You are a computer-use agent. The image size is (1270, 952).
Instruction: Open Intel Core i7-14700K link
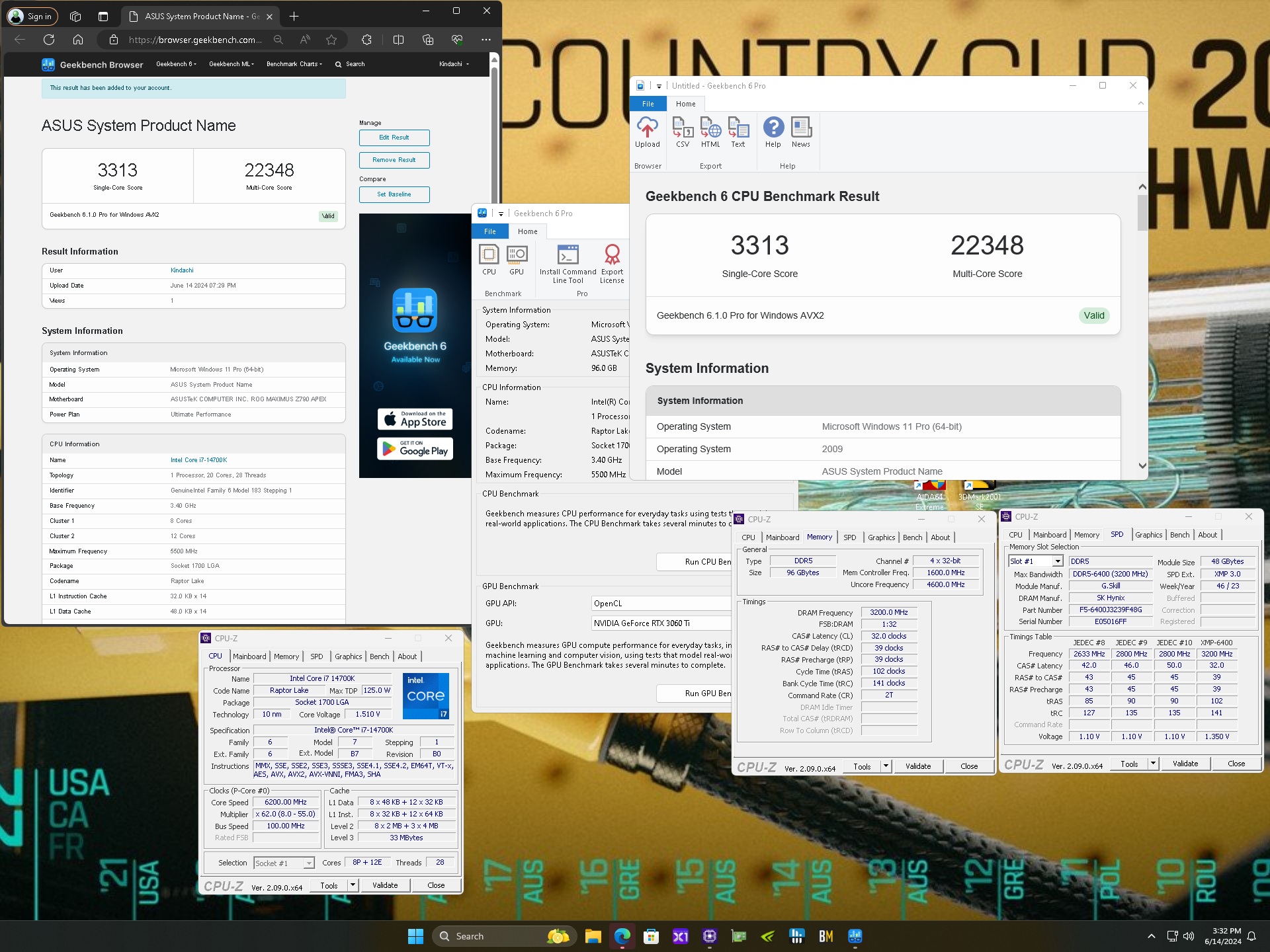[x=199, y=460]
